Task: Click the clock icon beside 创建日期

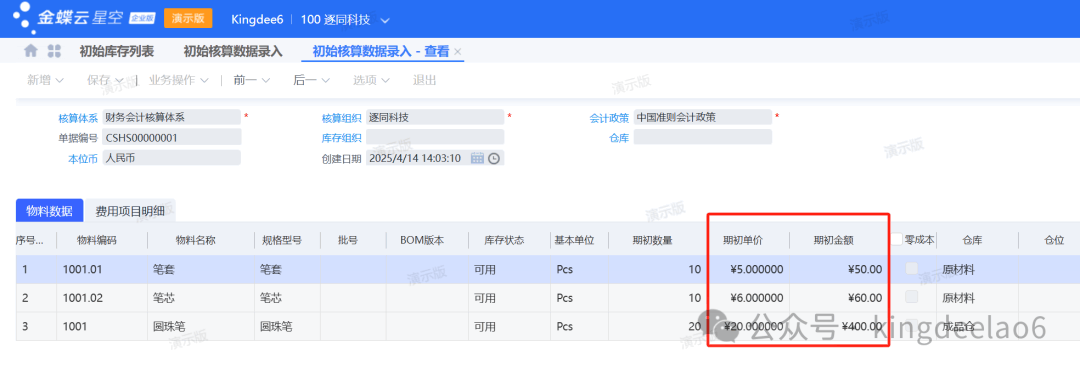Action: [x=494, y=158]
